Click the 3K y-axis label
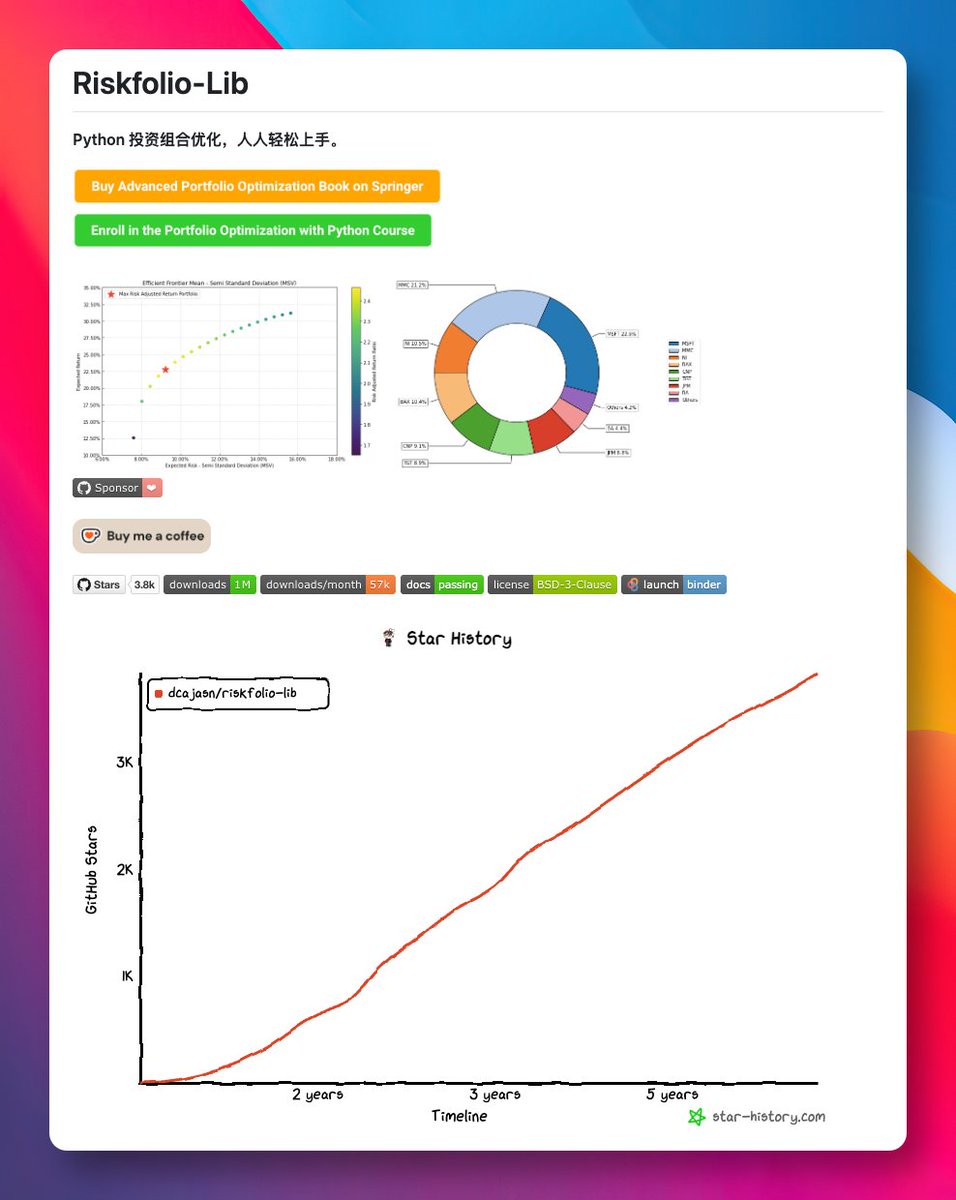This screenshot has height=1200, width=956. pos(124,762)
